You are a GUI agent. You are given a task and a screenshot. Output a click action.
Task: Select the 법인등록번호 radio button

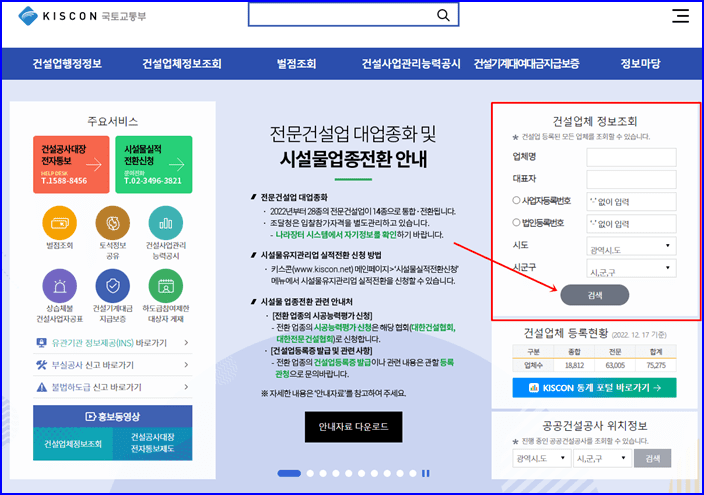516,222
